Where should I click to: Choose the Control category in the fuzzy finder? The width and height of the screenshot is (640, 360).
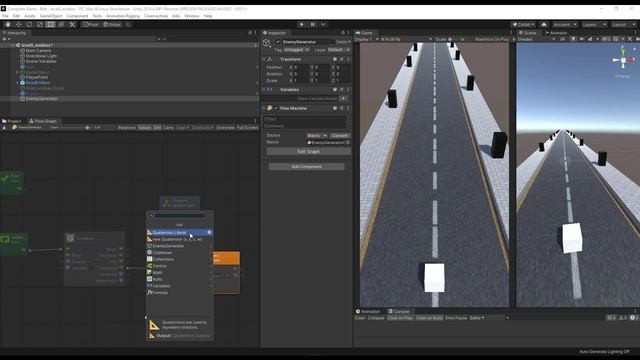(x=180, y=266)
